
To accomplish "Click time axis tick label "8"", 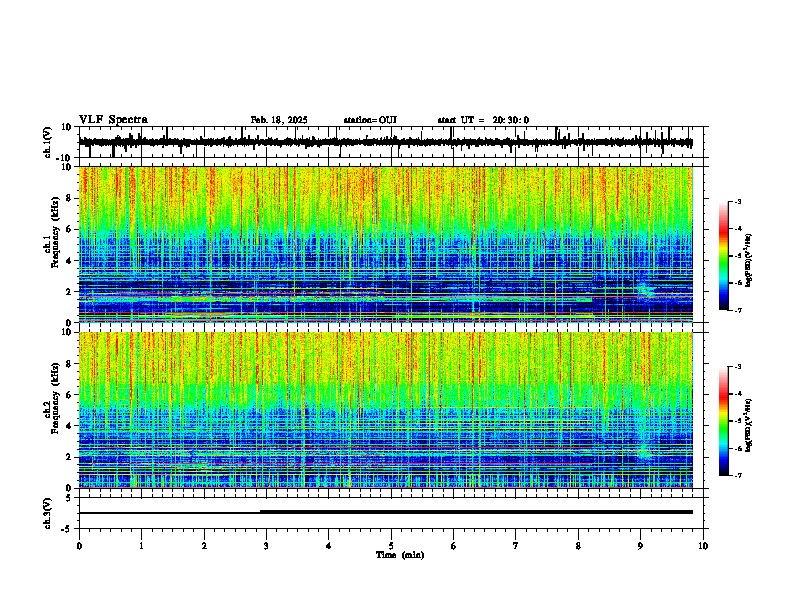I will (578, 546).
